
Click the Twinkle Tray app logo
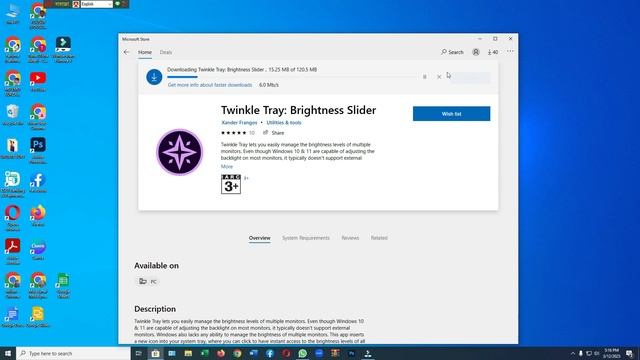tap(180, 152)
